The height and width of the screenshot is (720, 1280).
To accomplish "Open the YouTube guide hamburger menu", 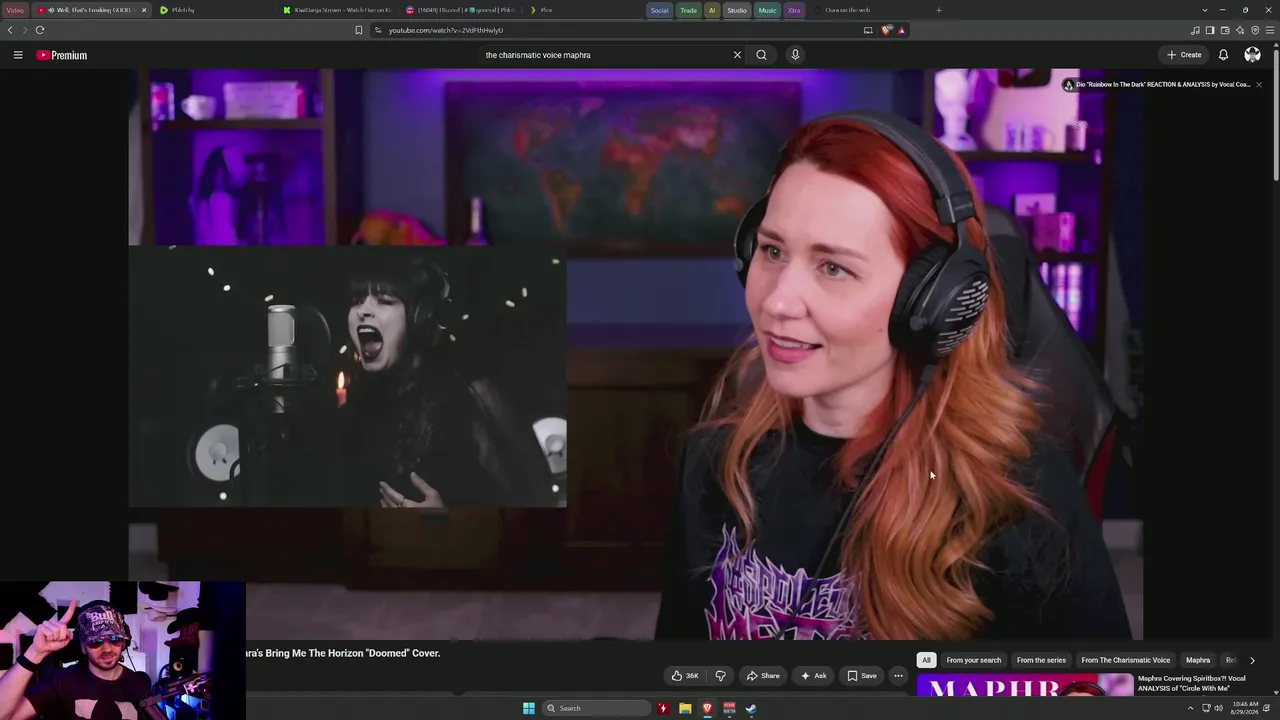I will [x=18, y=55].
